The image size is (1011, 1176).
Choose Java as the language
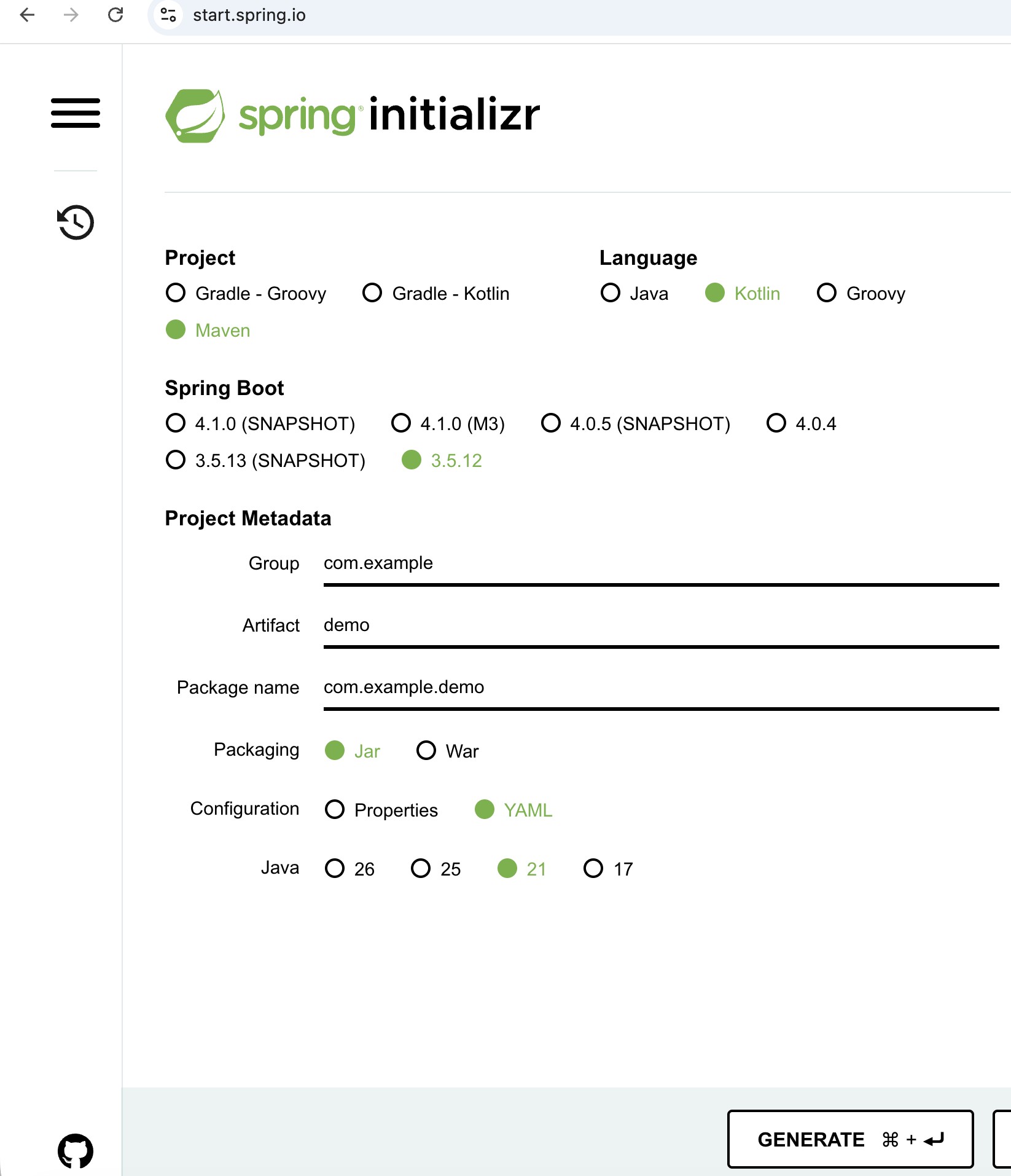[x=634, y=293]
